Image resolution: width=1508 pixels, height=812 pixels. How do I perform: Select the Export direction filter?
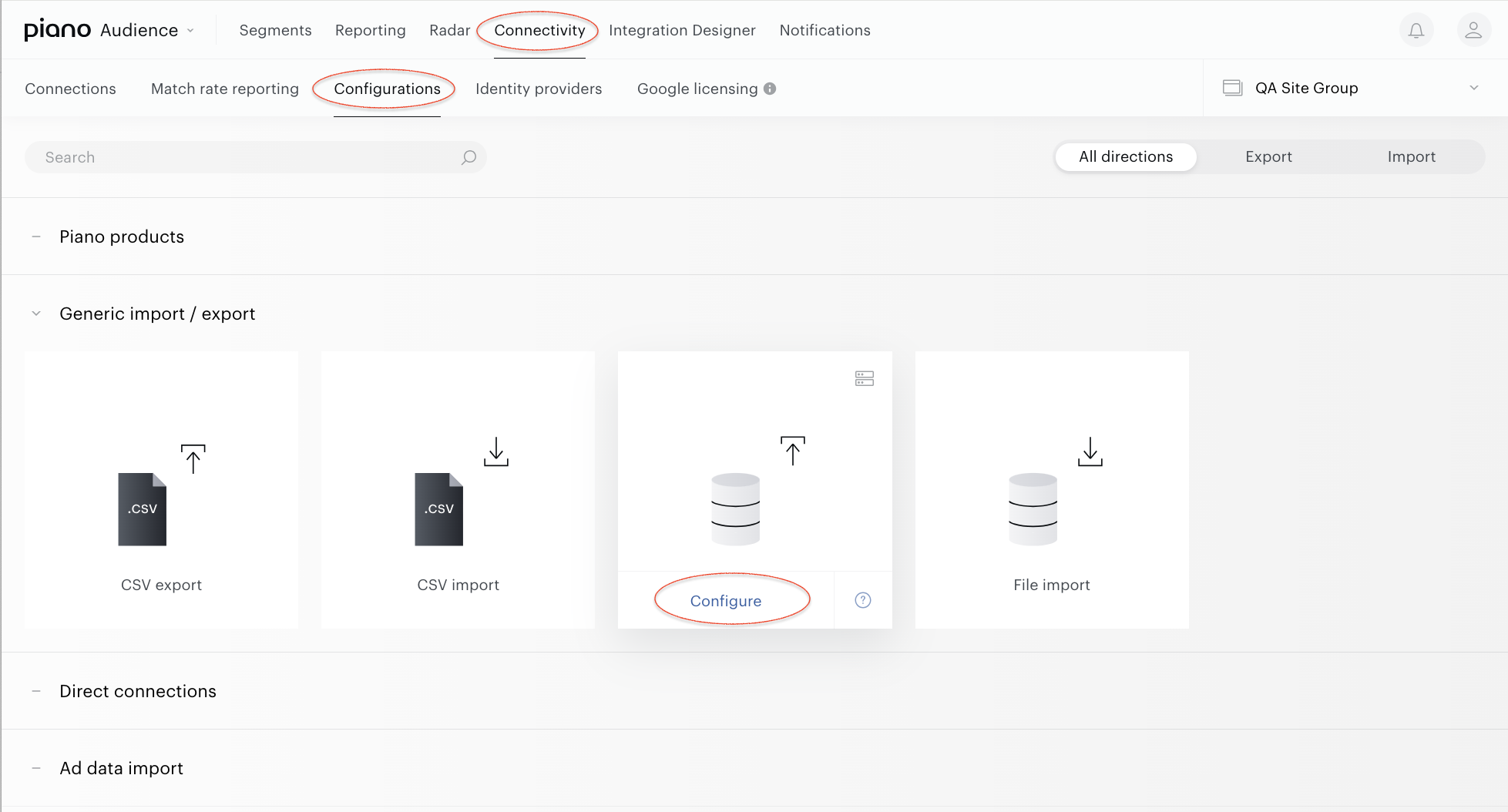pos(1268,156)
